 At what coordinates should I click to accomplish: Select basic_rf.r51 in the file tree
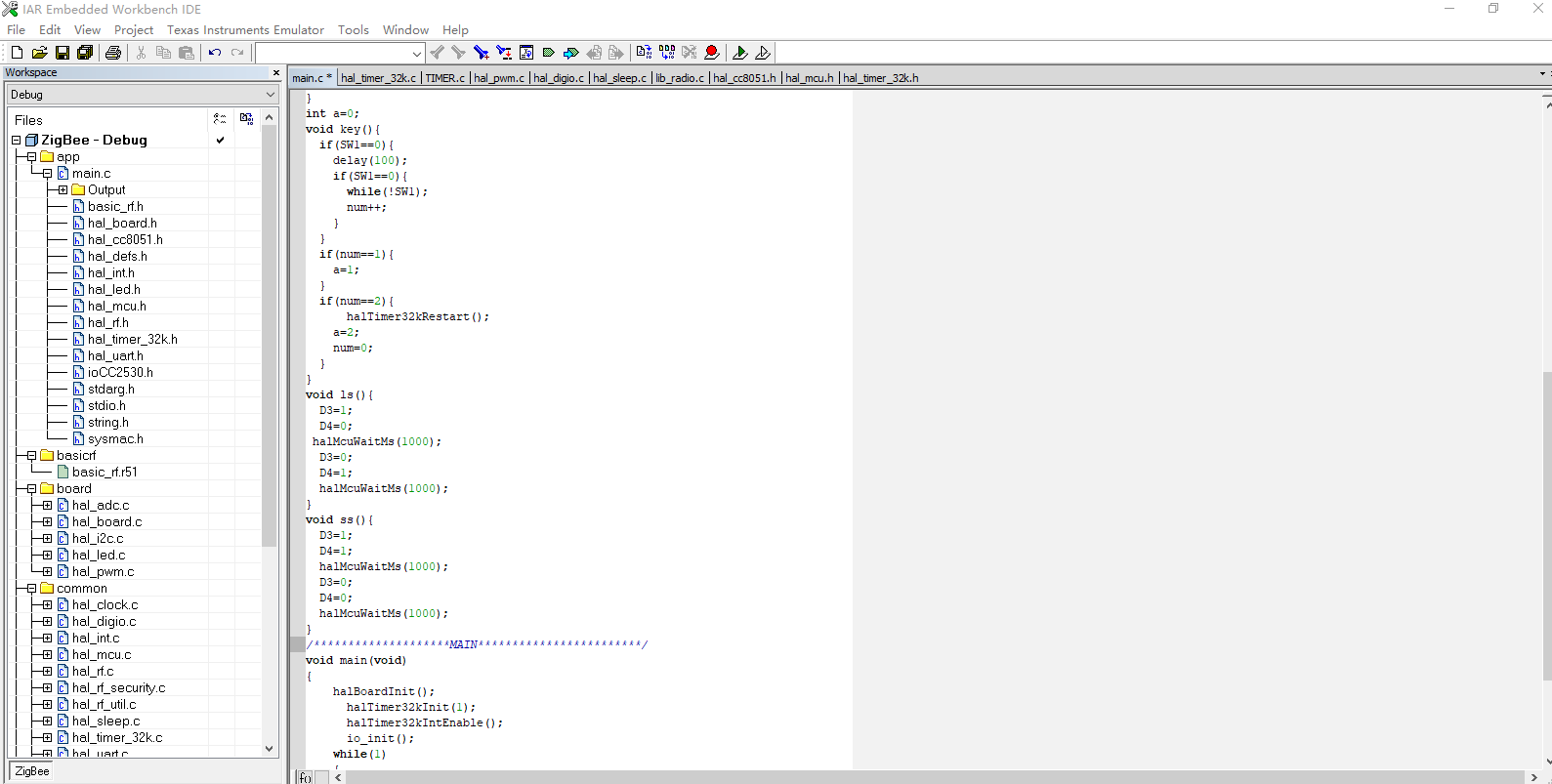(x=105, y=473)
